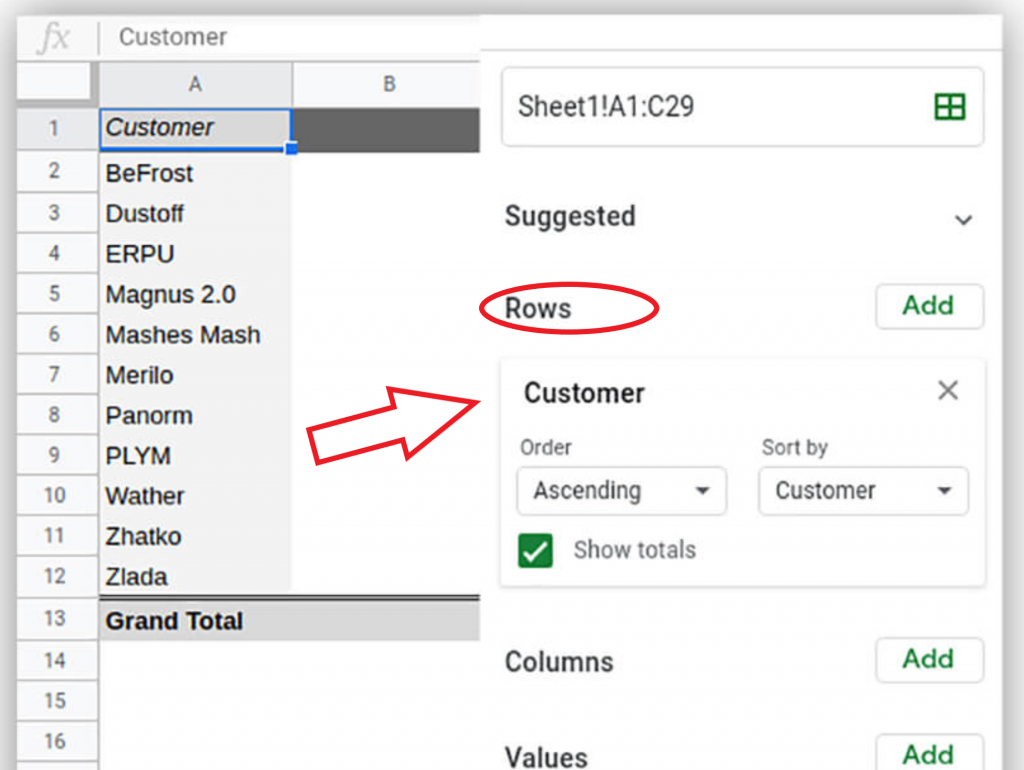Open the Sort by Customer dropdown
1024x770 pixels.
point(863,491)
